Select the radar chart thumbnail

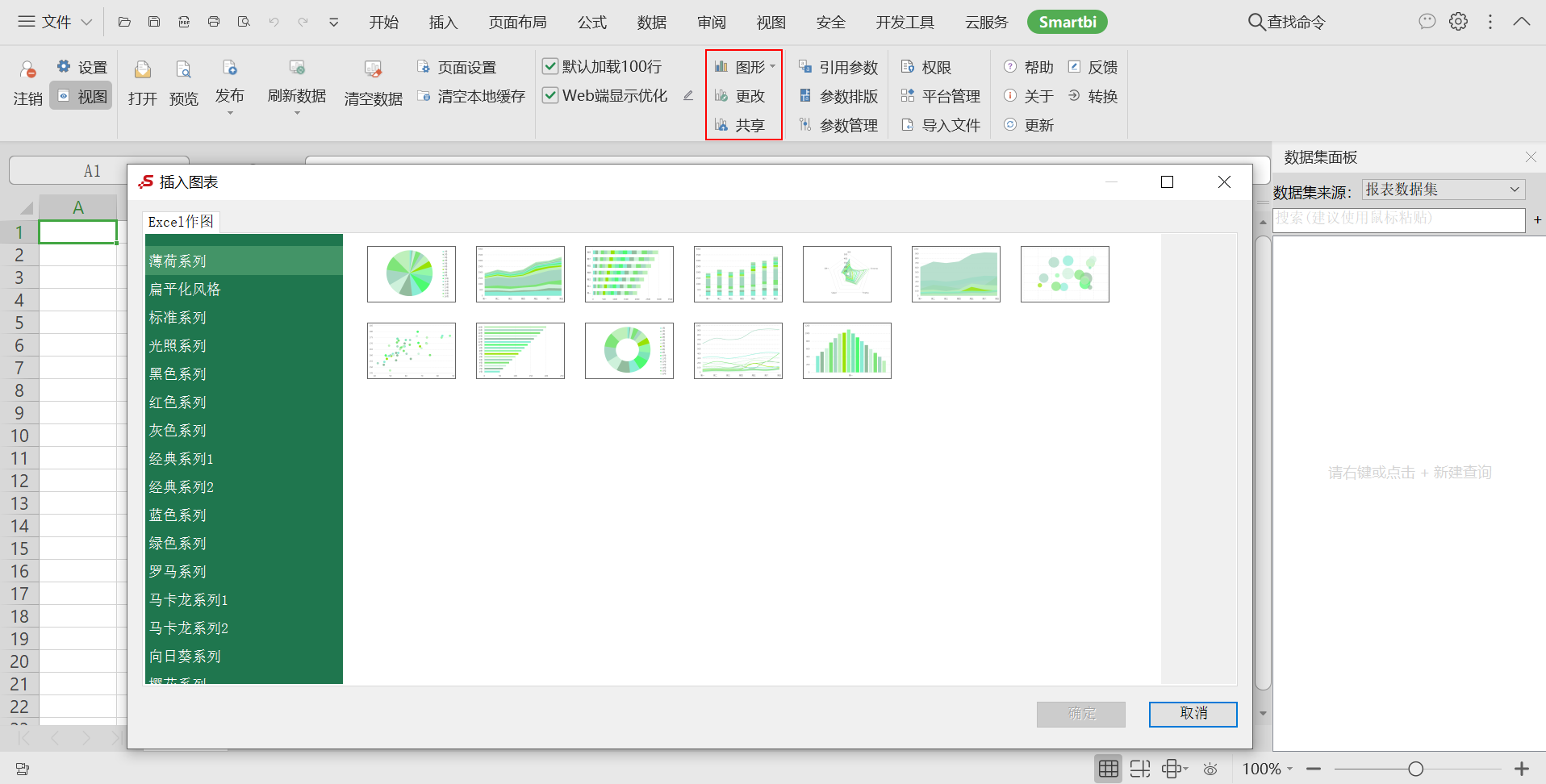click(847, 274)
